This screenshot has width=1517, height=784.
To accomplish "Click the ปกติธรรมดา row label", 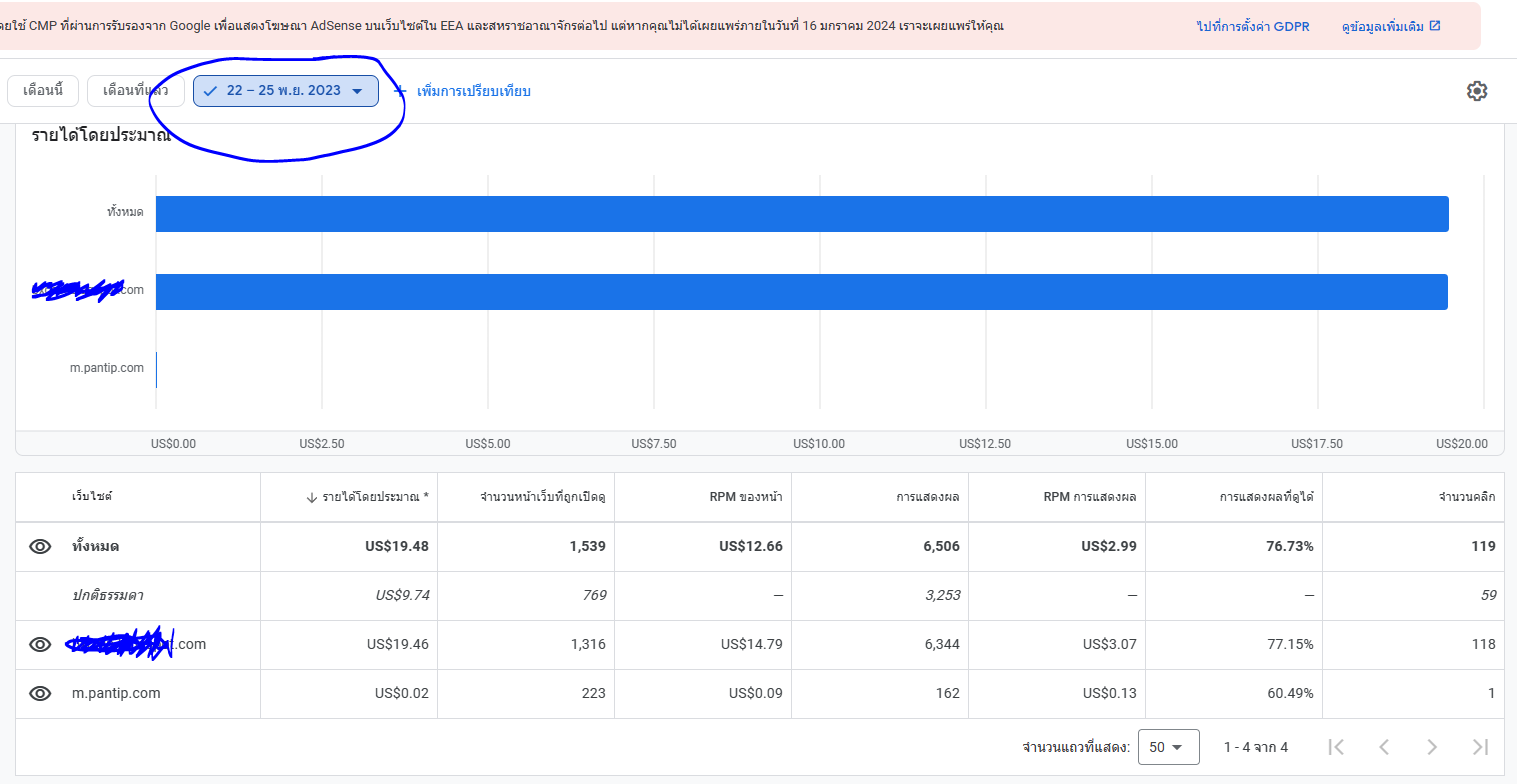I will pos(108,595).
